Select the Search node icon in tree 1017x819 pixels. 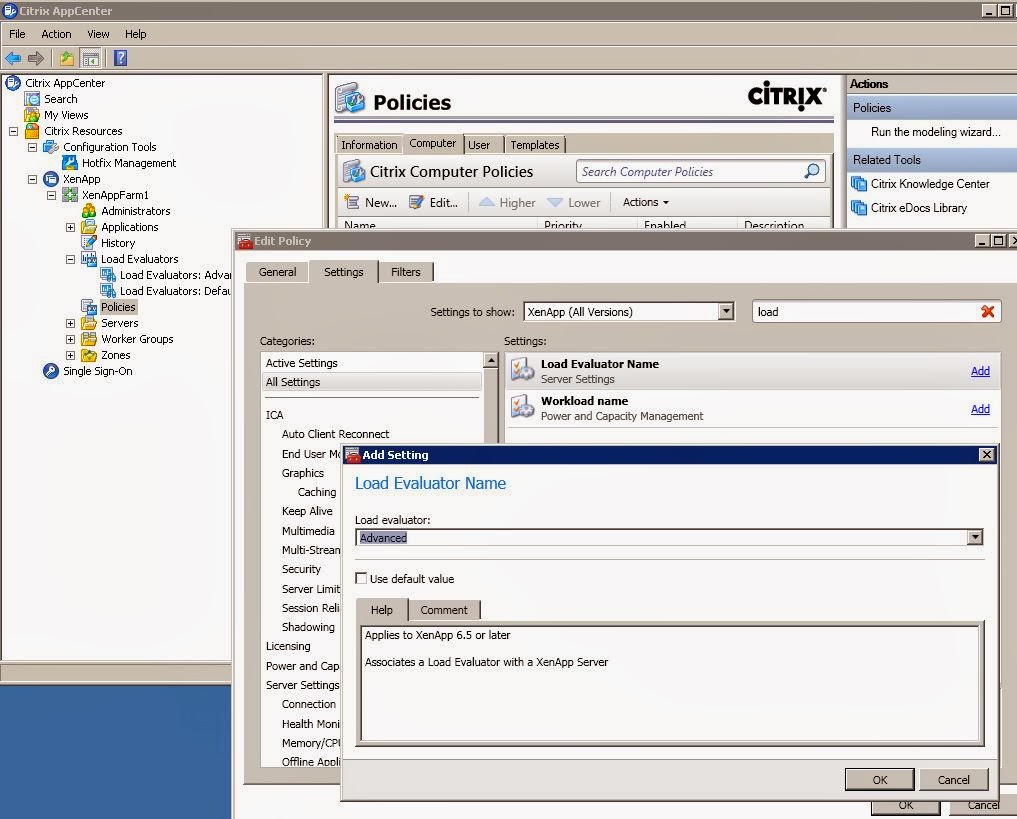coord(32,99)
